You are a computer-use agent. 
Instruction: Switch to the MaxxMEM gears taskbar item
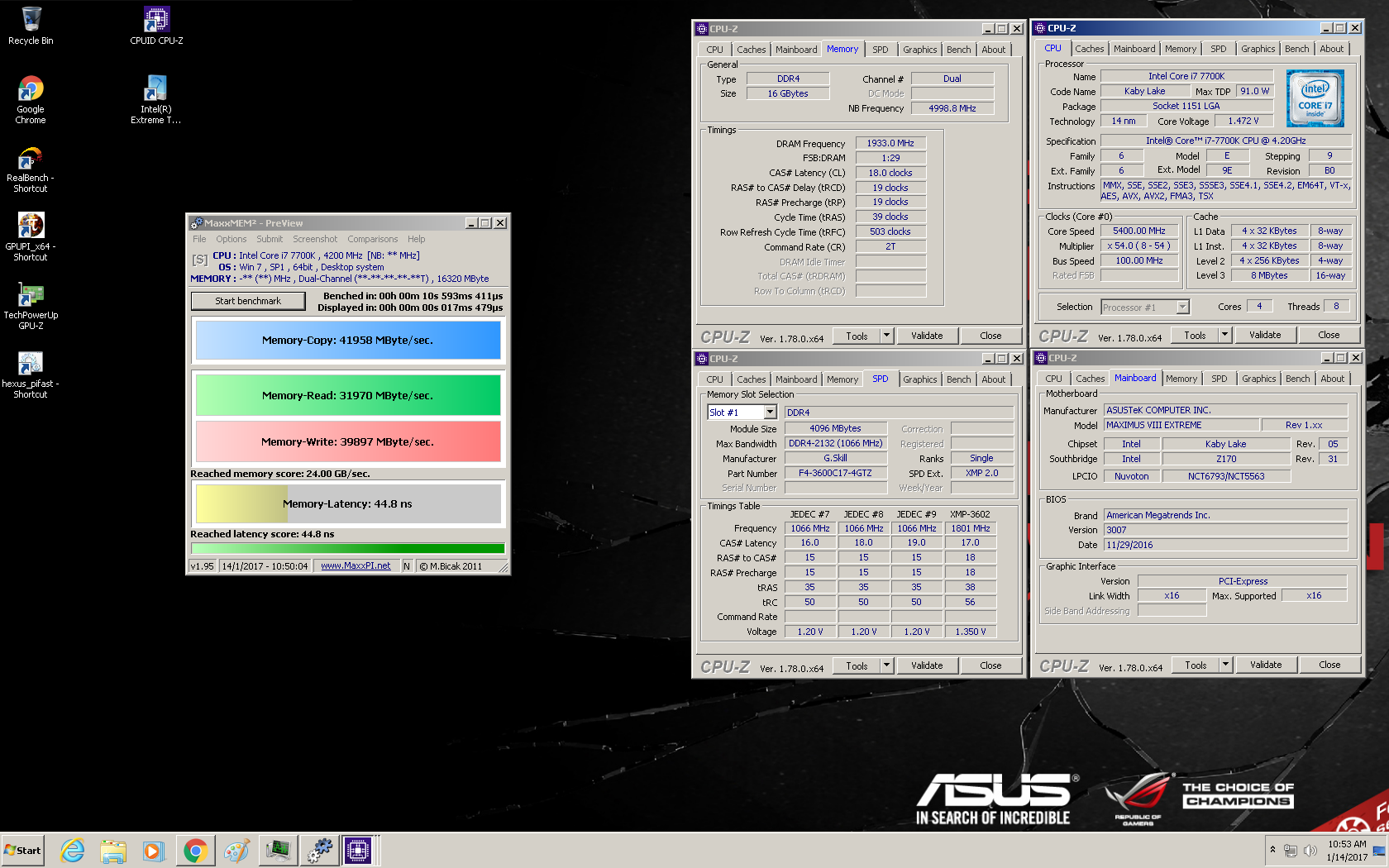click(x=319, y=851)
